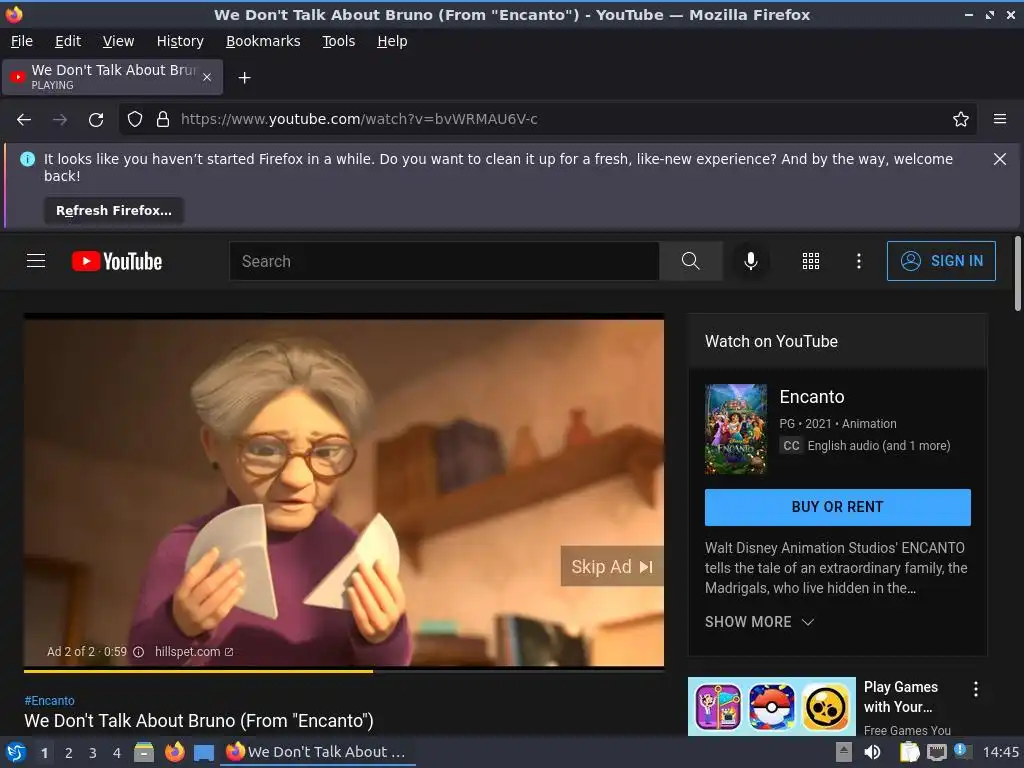This screenshot has width=1024, height=768.
Task: Open the Encanto movie poster thumbnail
Action: (x=735, y=429)
